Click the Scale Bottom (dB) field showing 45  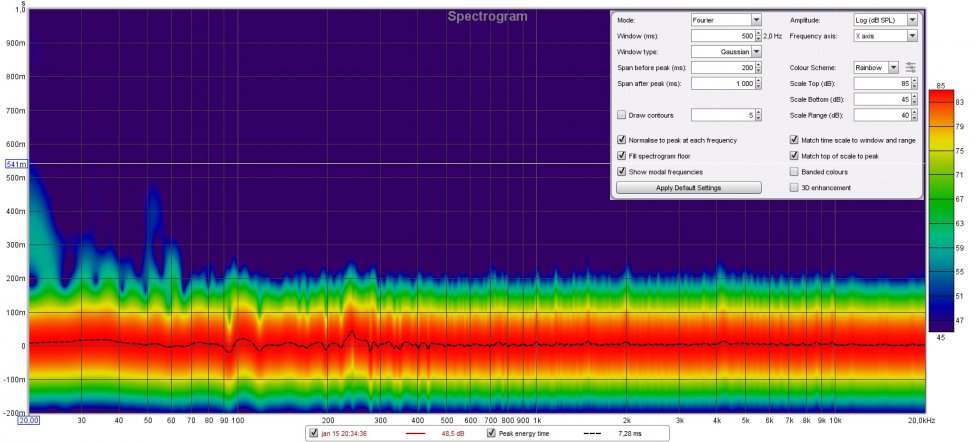tap(882, 99)
